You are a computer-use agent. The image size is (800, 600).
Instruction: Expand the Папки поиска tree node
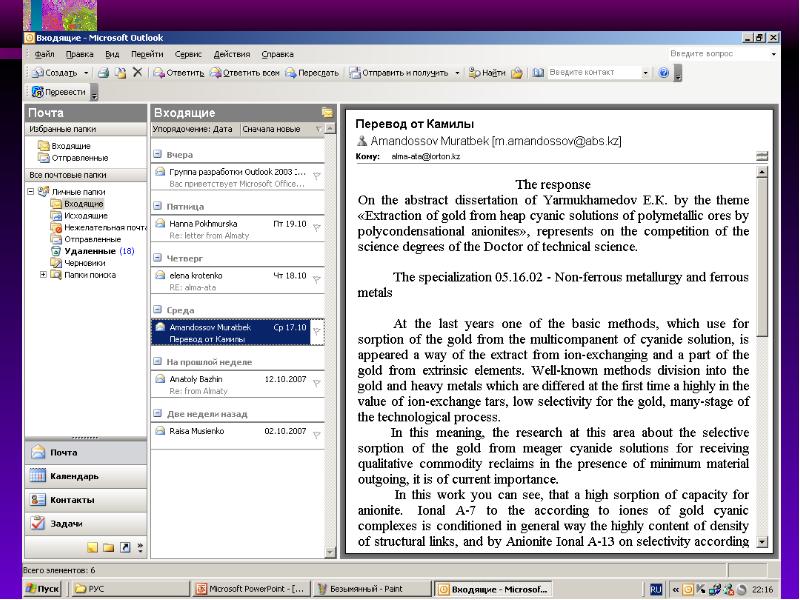click(43, 274)
